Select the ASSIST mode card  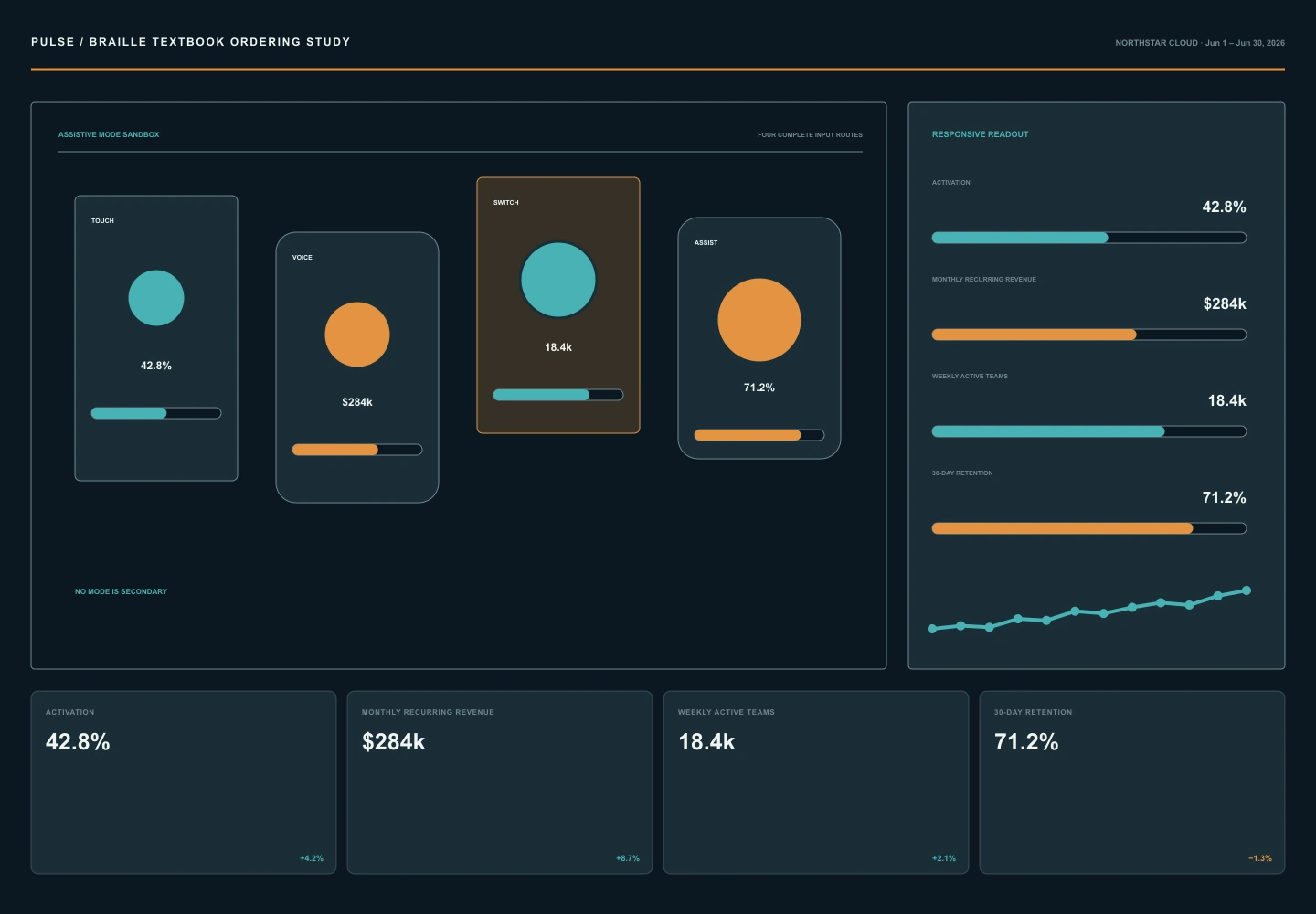[x=759, y=338]
